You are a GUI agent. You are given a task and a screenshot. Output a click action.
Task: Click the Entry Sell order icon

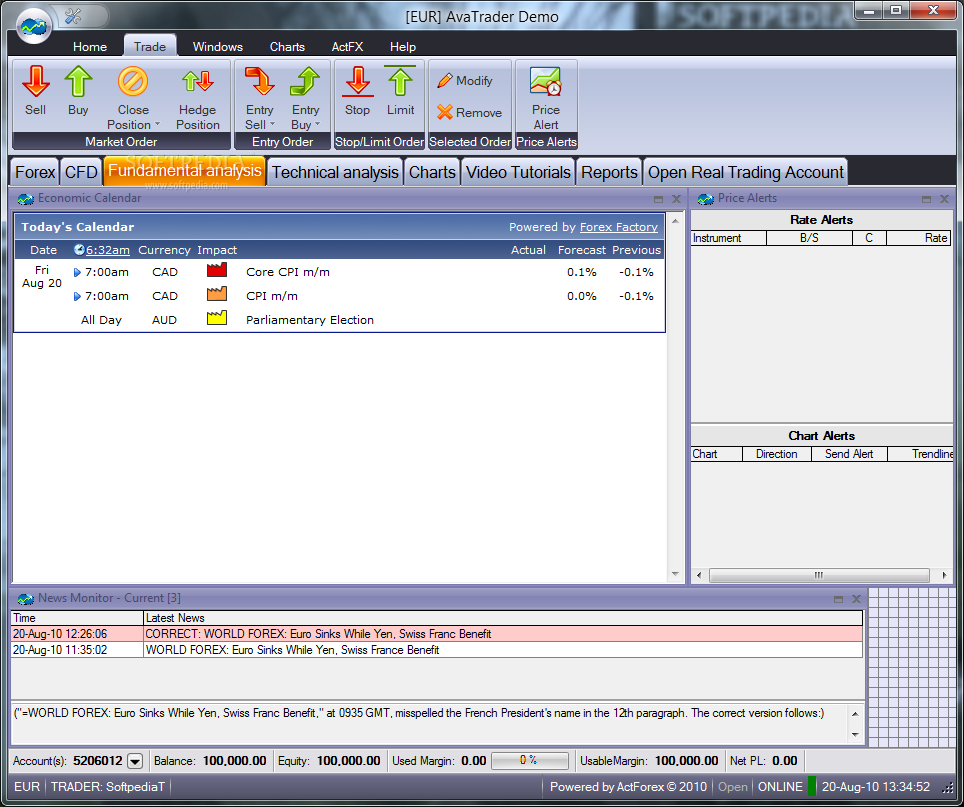(259, 97)
